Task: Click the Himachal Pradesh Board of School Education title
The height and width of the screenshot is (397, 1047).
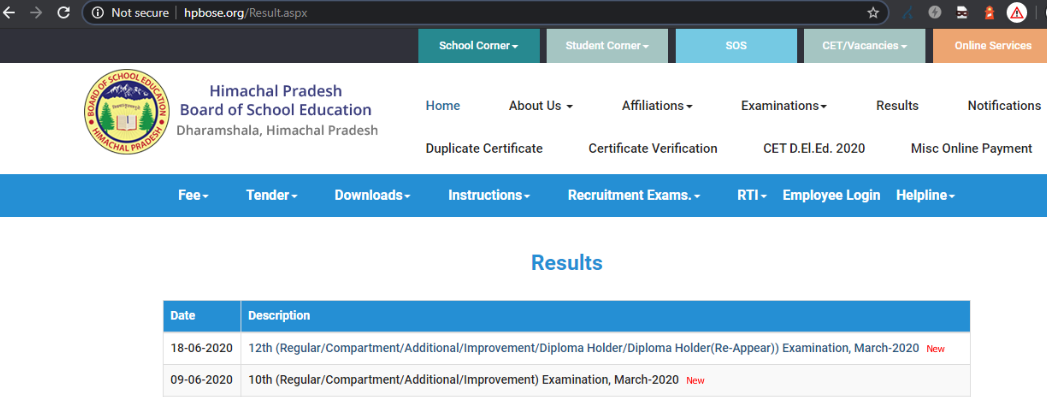Action: pos(276,100)
